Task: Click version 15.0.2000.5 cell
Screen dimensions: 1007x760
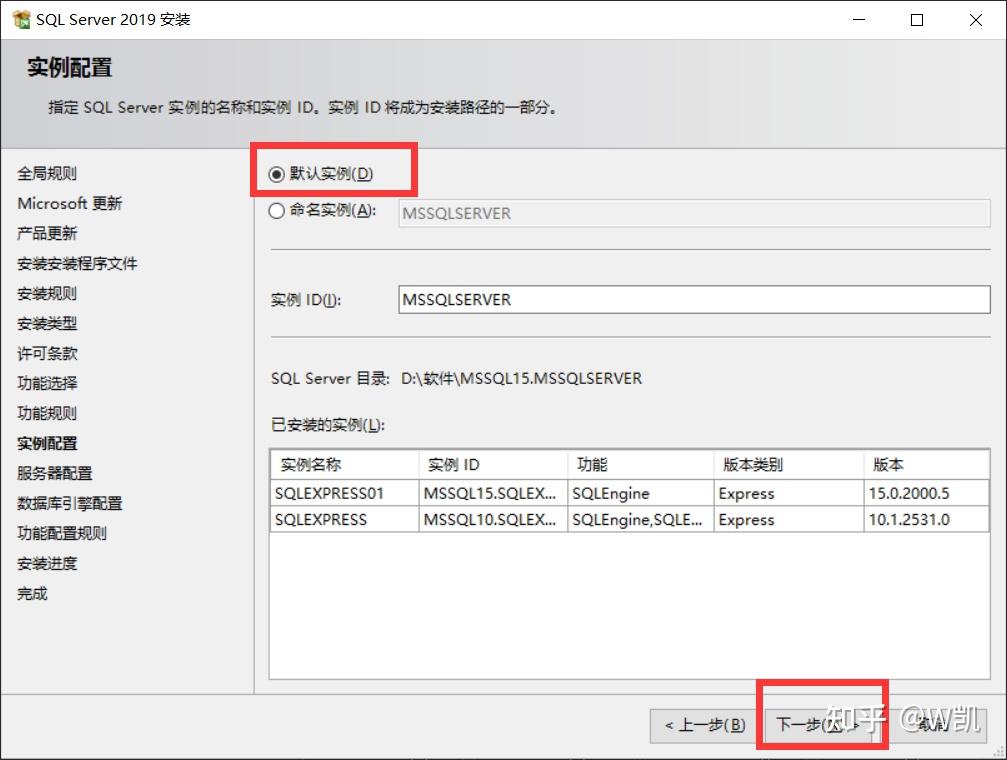Action: [x=926, y=493]
